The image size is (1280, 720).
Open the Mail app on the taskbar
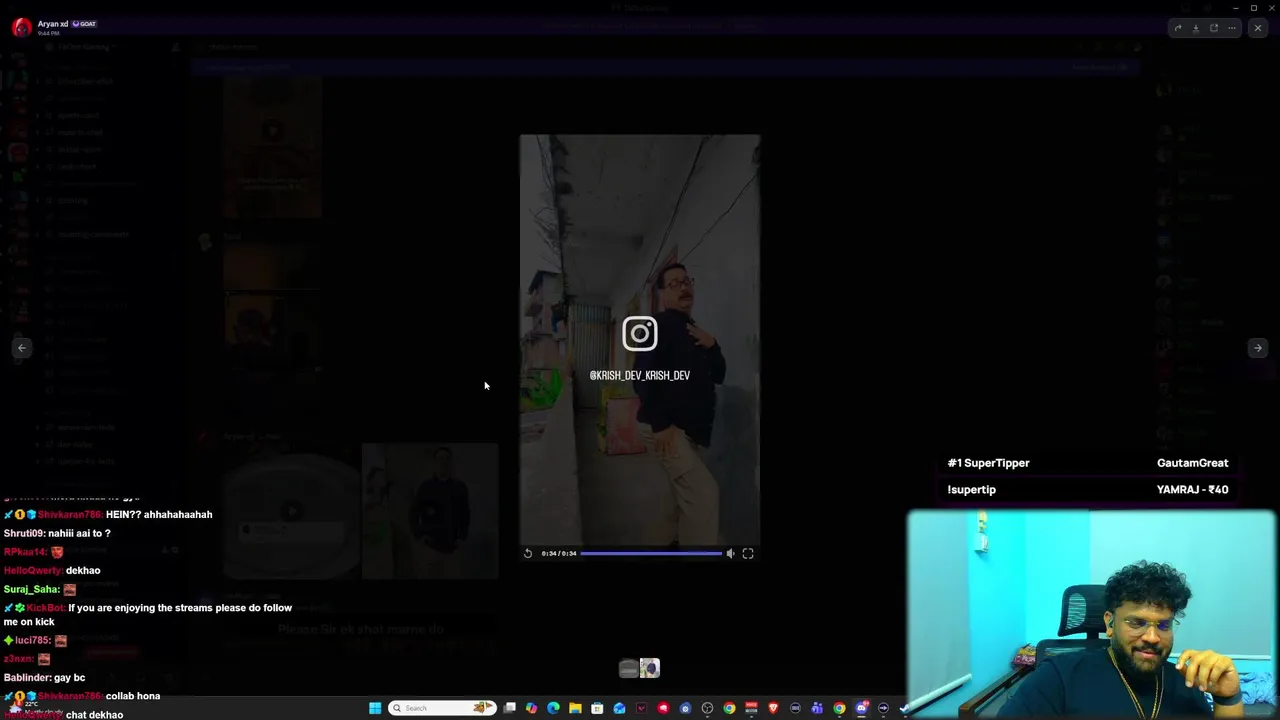[619, 708]
